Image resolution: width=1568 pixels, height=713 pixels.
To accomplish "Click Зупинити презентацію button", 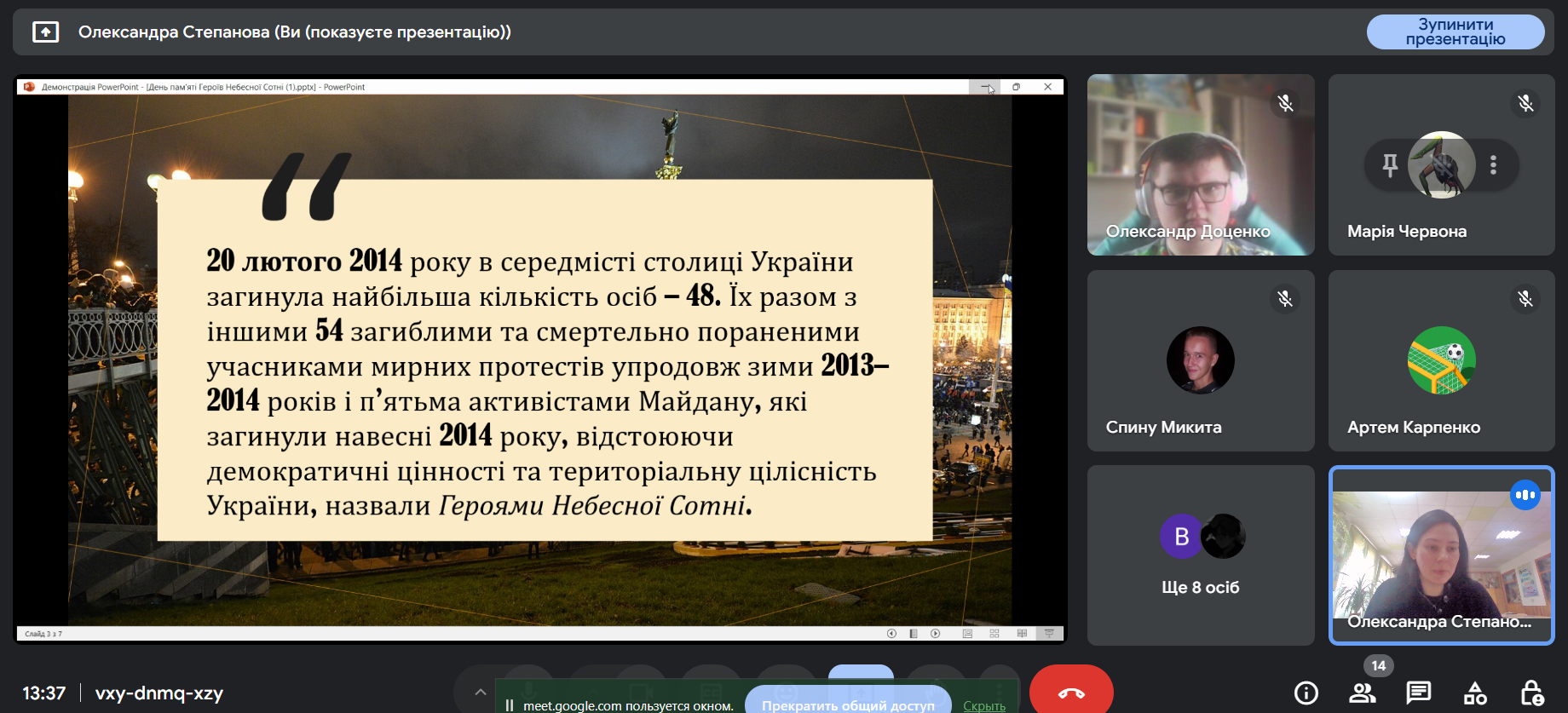I will (1455, 32).
